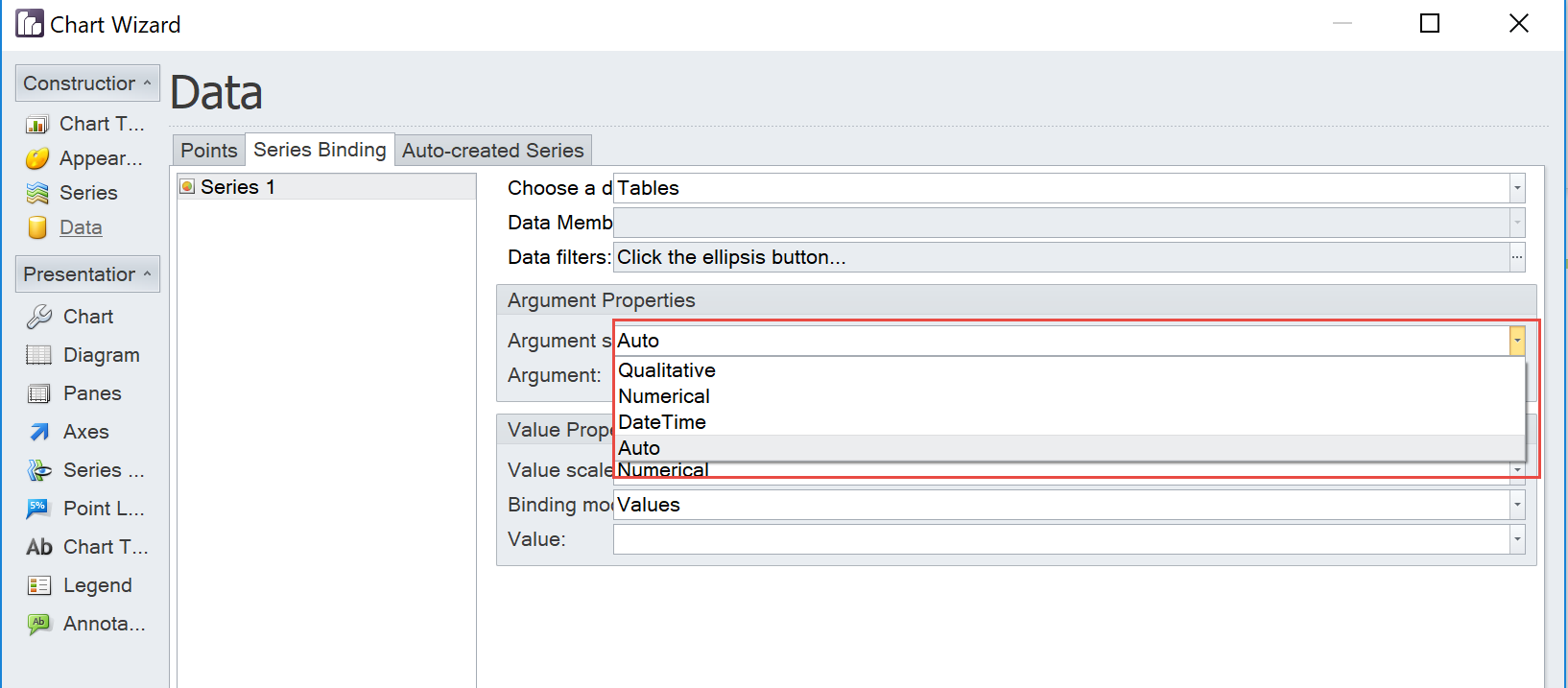This screenshot has height=688, width=1568.
Task: Choose DateTime from the dropdown list
Action: [x=1069, y=422]
